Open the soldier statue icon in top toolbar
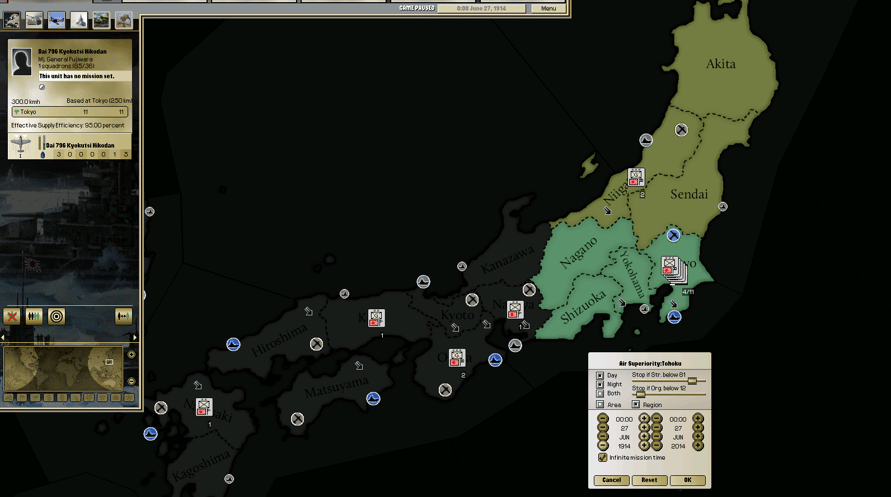Screen dimensions: 891x497 point(124,20)
